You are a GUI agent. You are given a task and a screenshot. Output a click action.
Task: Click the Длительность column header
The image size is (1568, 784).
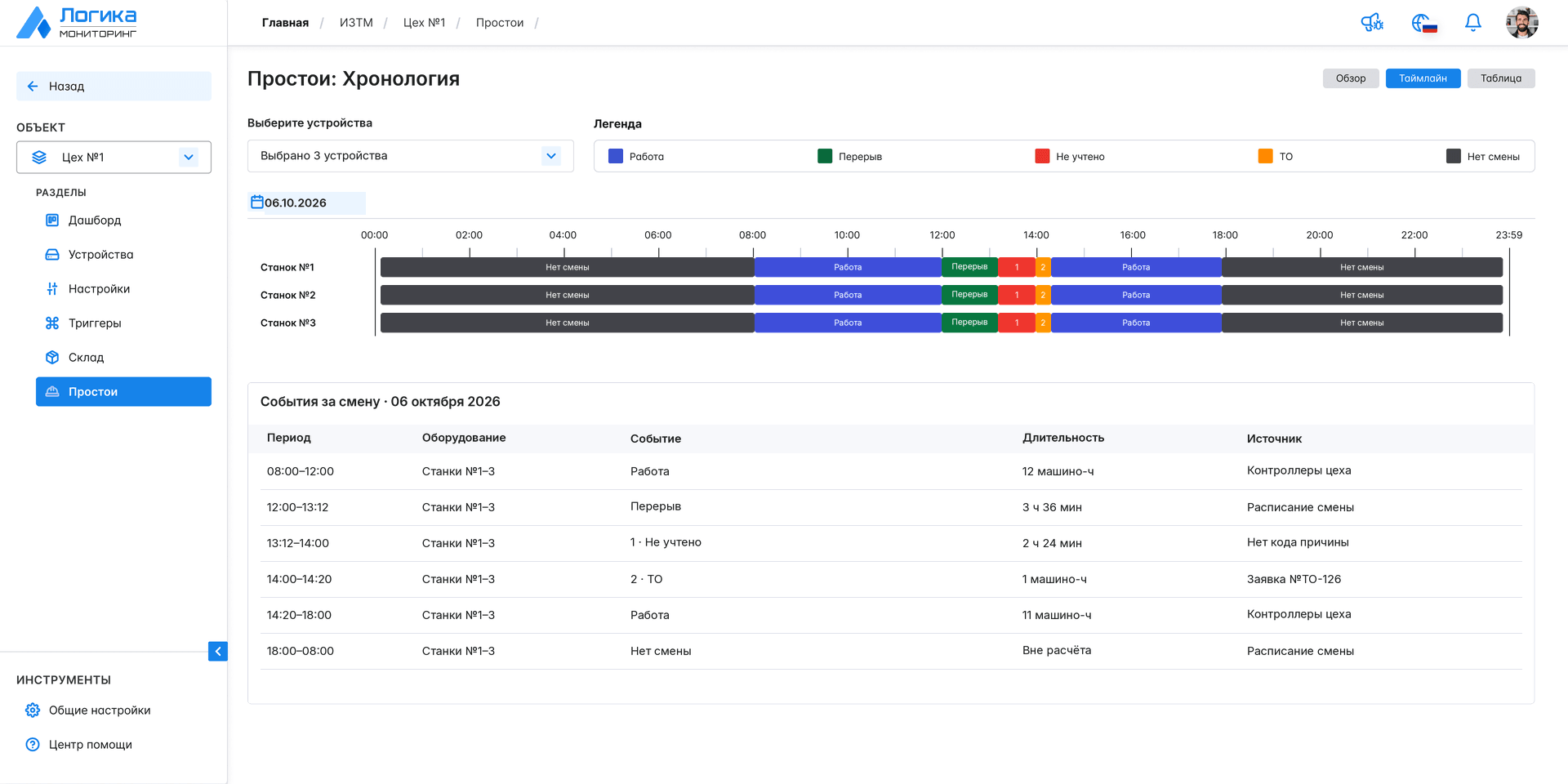(x=1063, y=438)
